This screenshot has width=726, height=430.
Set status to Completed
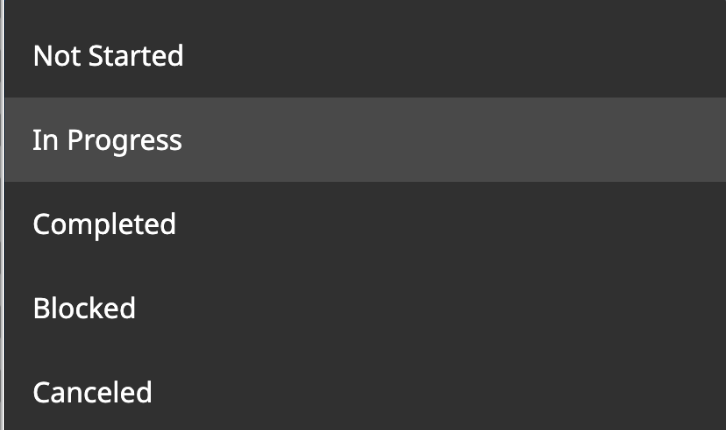pos(365,224)
